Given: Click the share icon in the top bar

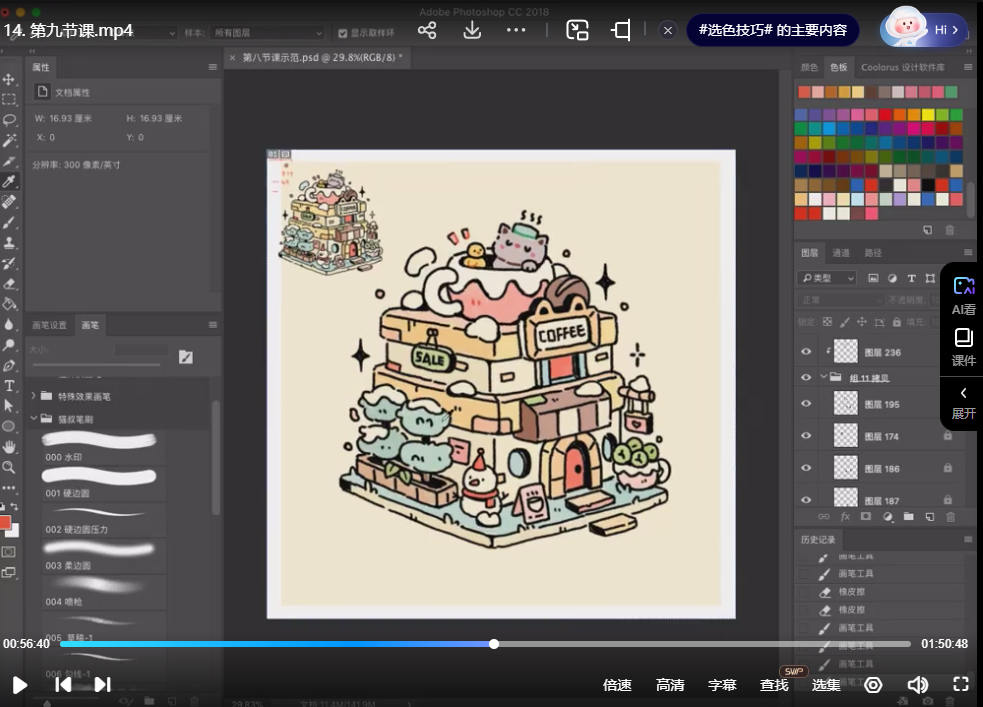Looking at the screenshot, I should tap(427, 30).
